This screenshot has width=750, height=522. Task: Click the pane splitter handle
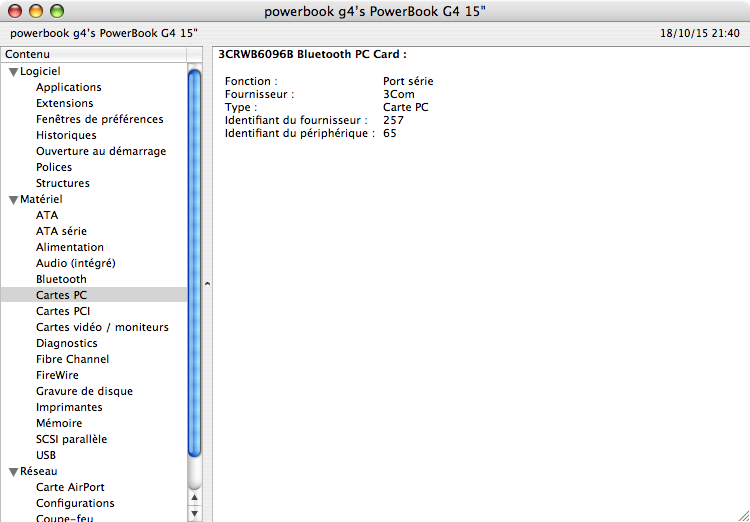(207, 284)
